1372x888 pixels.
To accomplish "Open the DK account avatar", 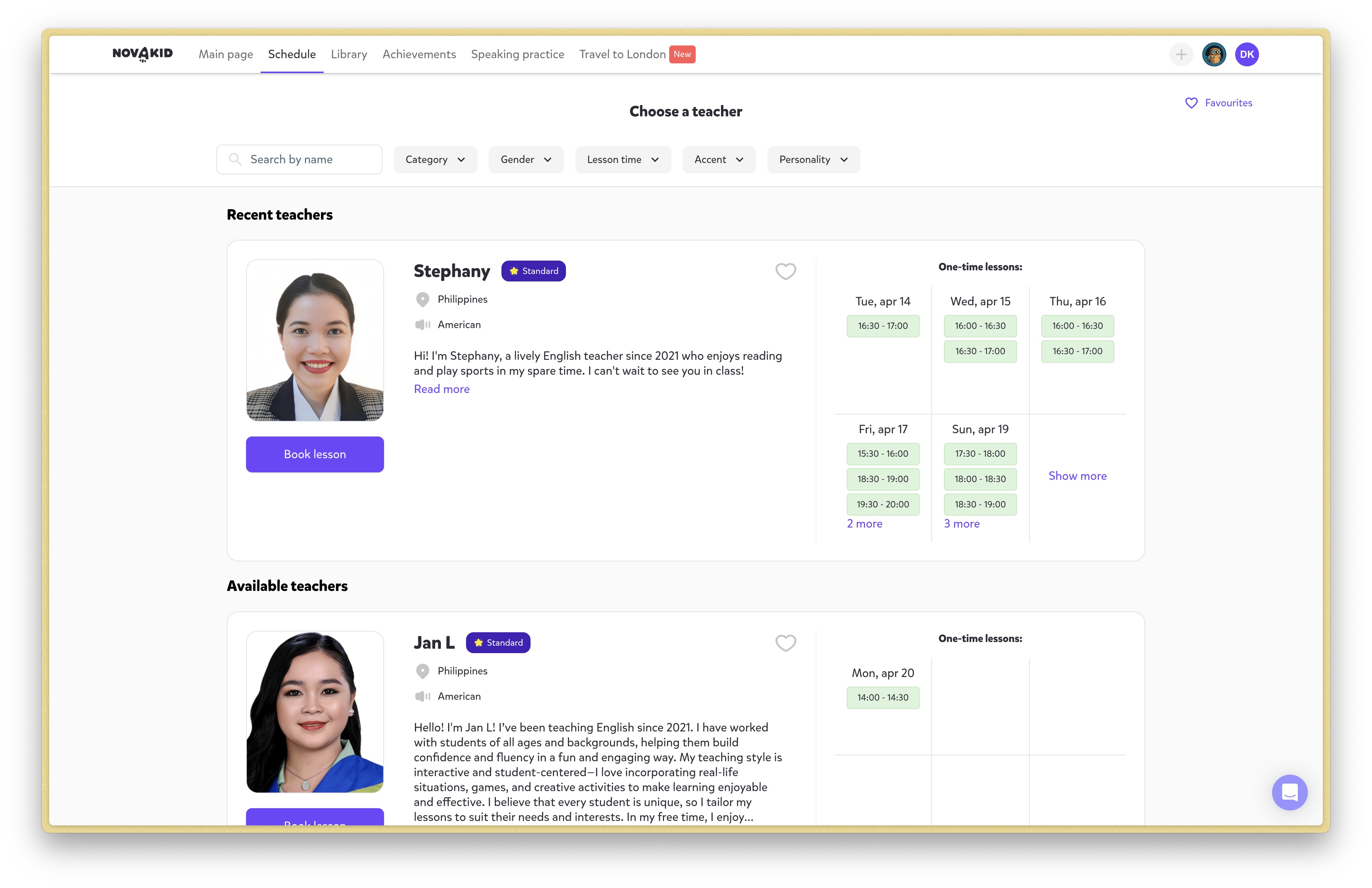I will (x=1246, y=54).
